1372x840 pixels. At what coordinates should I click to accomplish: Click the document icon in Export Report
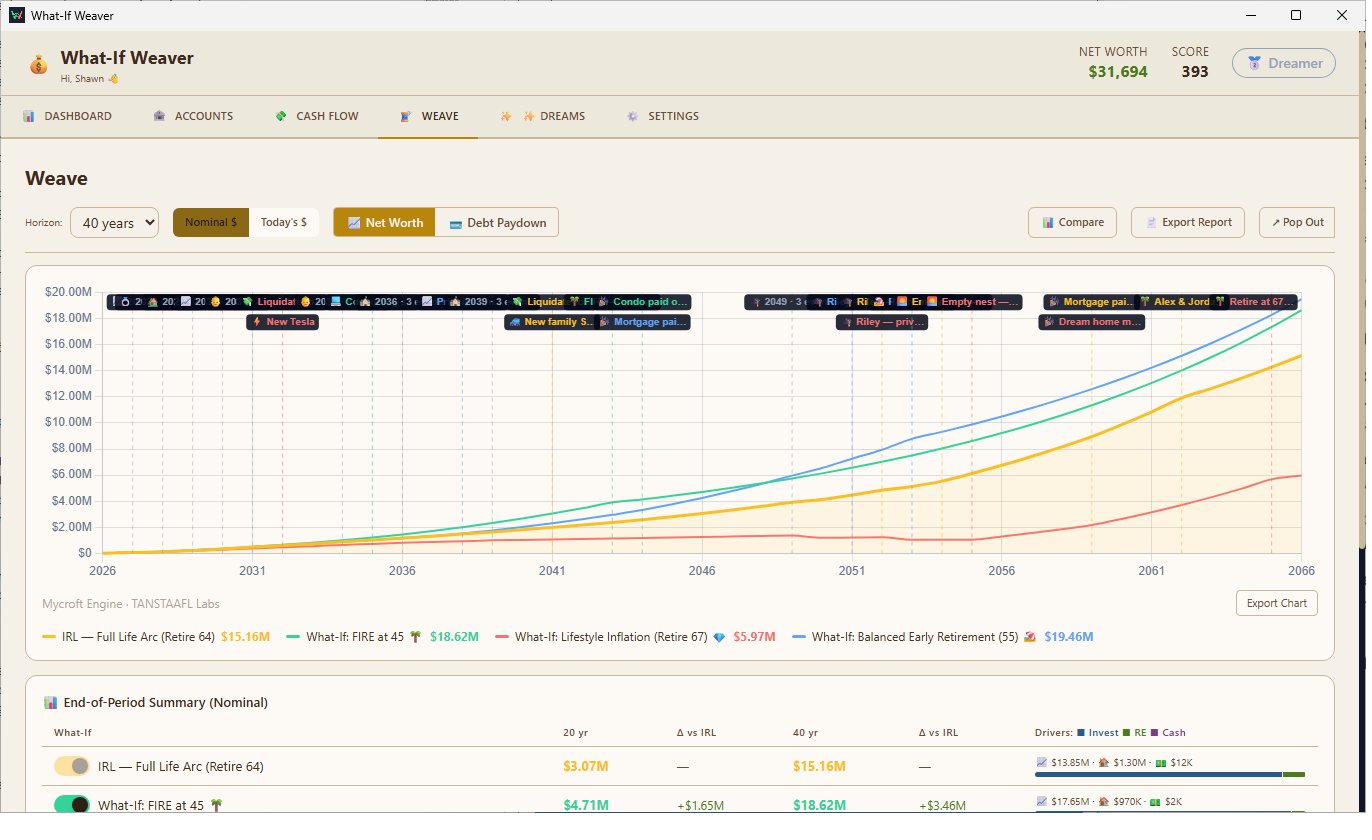click(x=1151, y=222)
